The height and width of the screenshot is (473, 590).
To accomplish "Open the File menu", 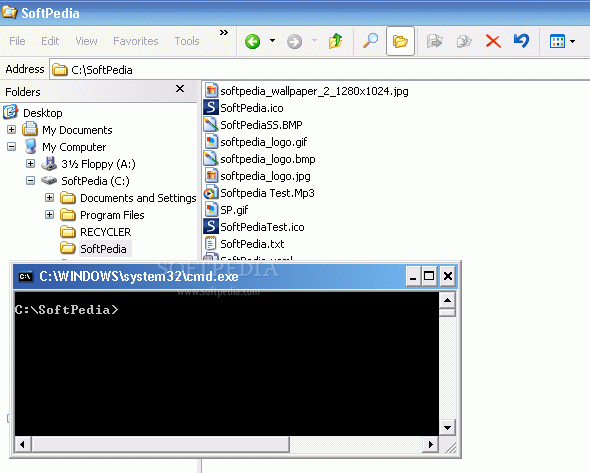I will click(x=17, y=41).
